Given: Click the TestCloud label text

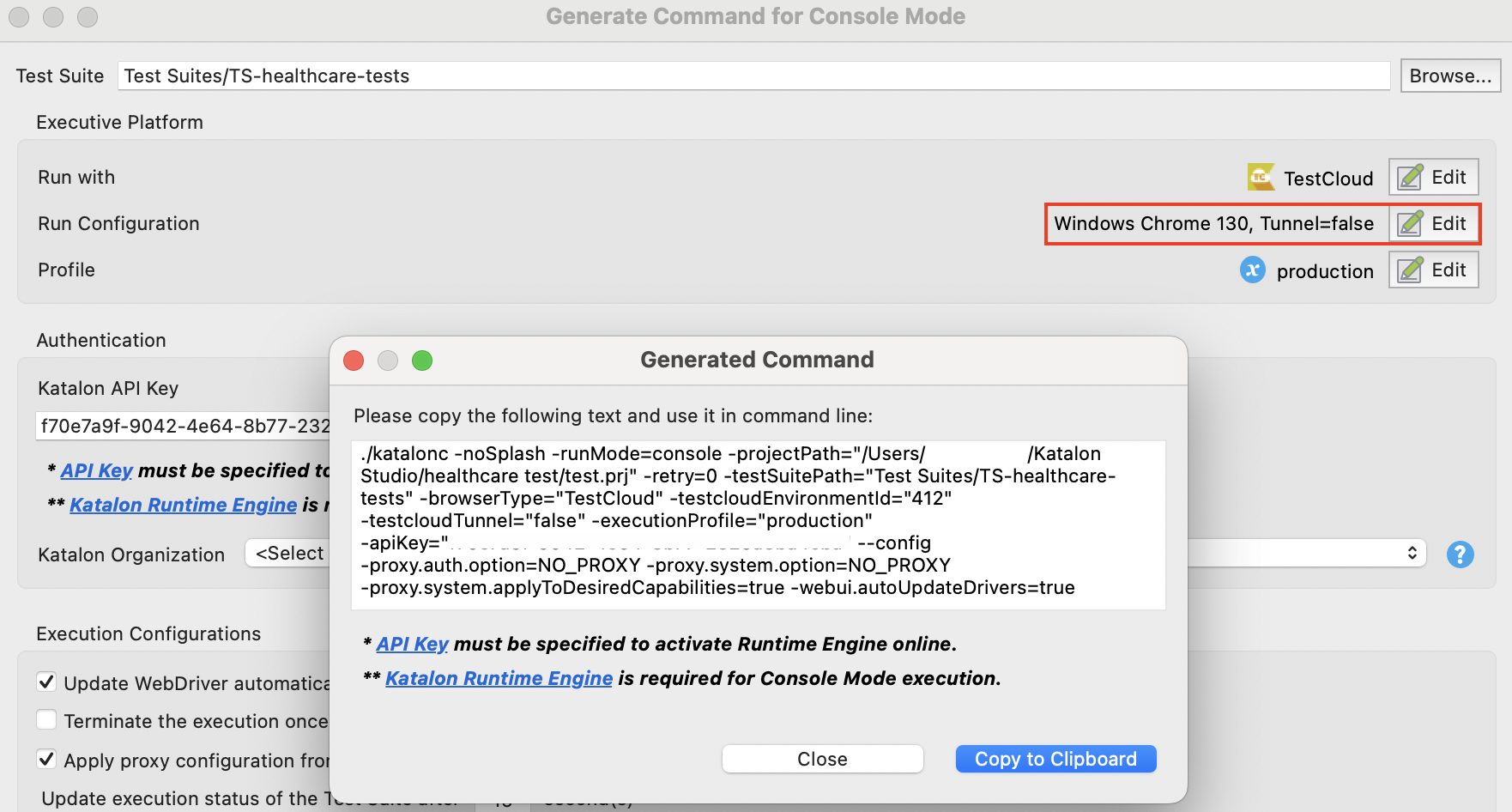Looking at the screenshot, I should 1328,179.
